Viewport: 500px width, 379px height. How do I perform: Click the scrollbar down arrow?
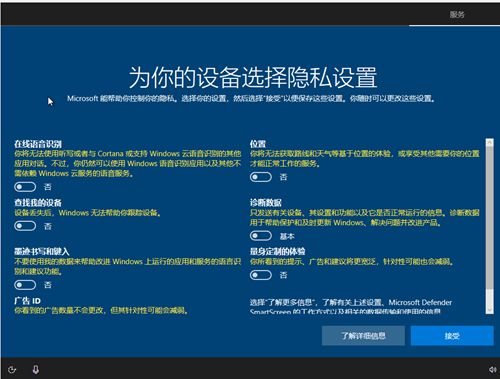point(489,309)
